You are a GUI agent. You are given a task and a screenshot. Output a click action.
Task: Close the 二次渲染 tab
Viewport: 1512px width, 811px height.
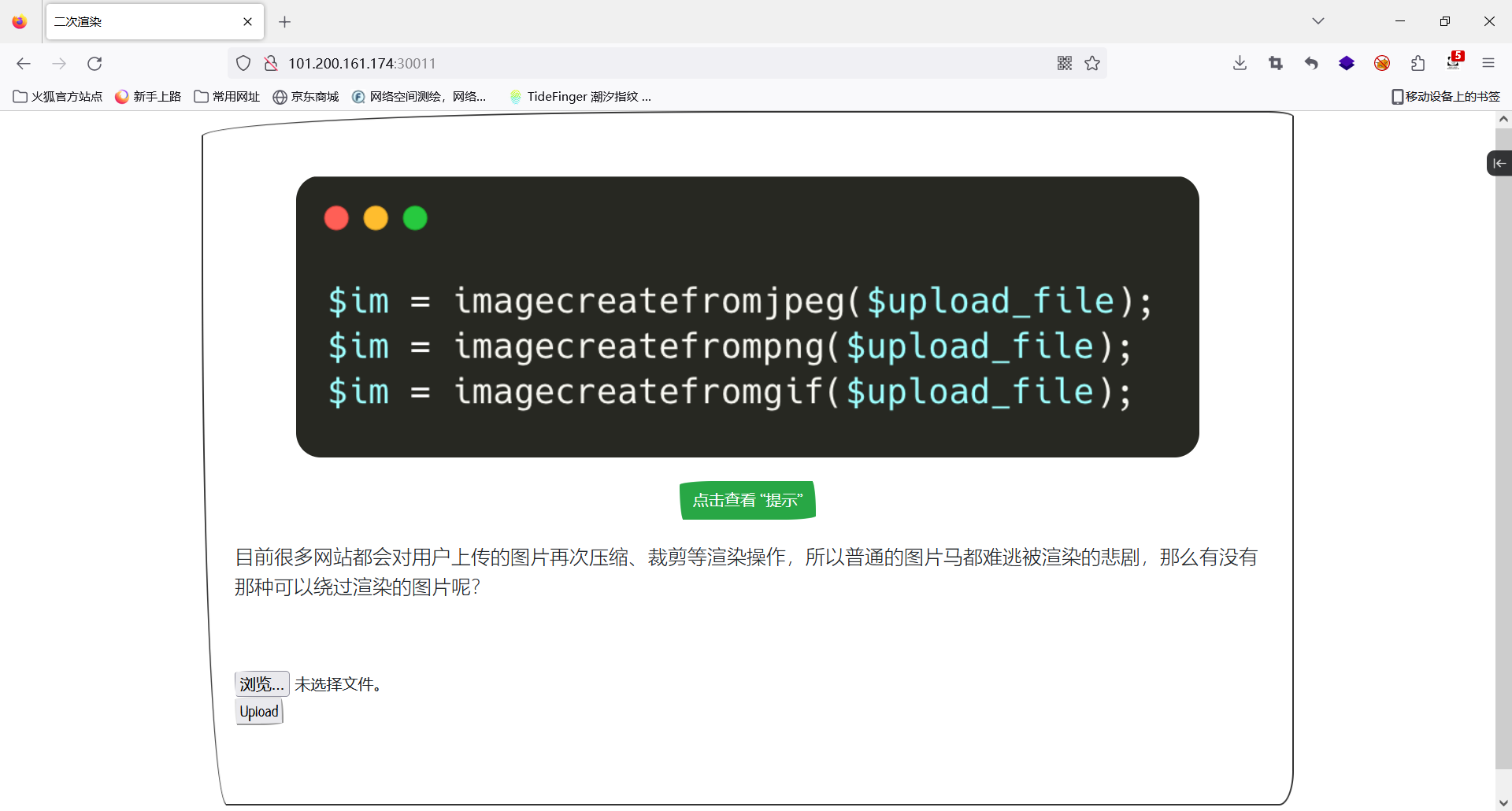pos(247,22)
